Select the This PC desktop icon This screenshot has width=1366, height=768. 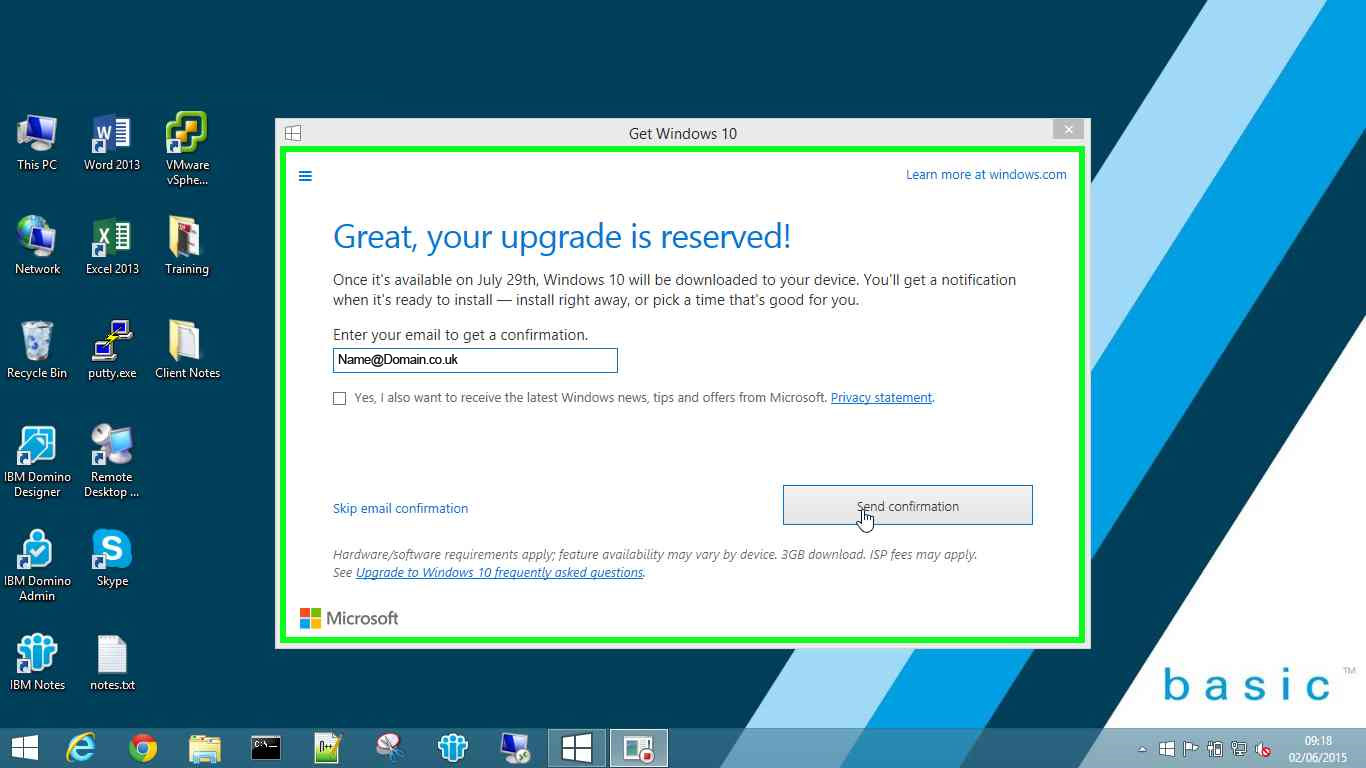37,142
